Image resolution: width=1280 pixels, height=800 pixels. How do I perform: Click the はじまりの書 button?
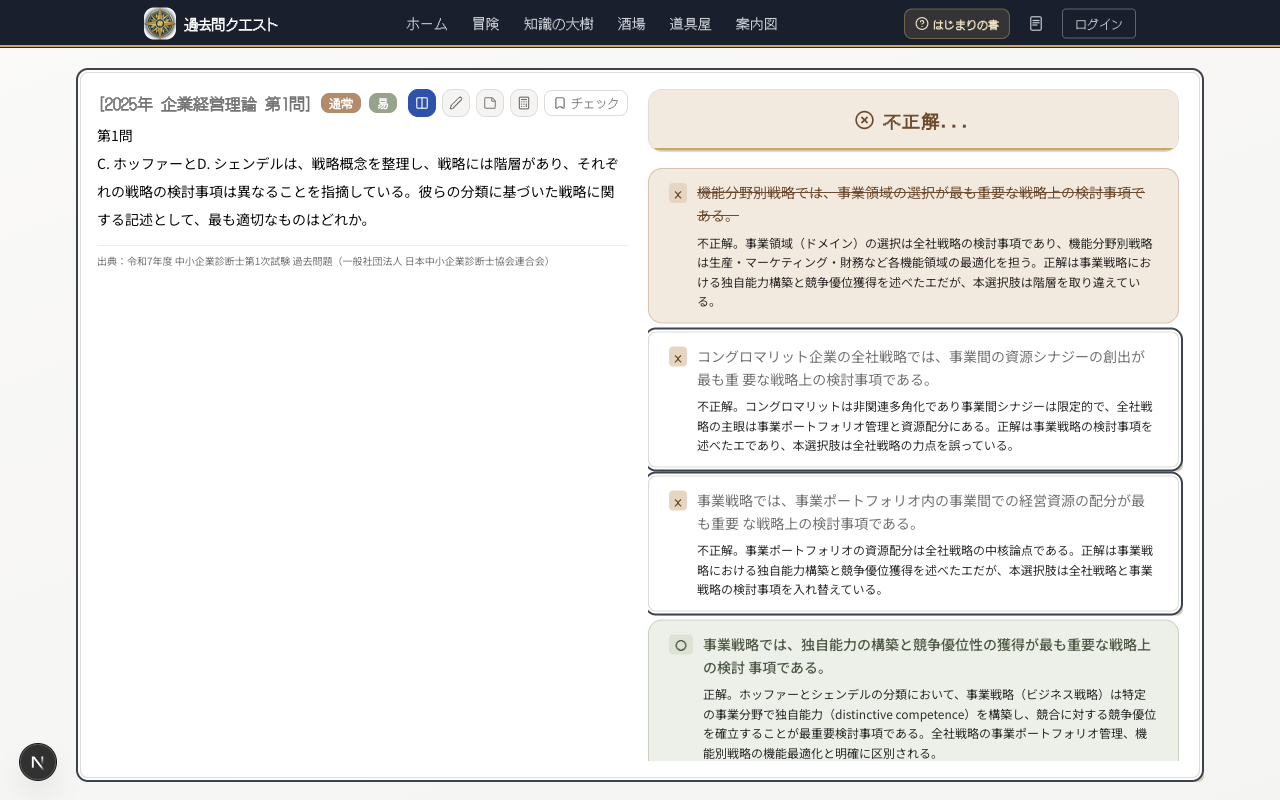(957, 23)
